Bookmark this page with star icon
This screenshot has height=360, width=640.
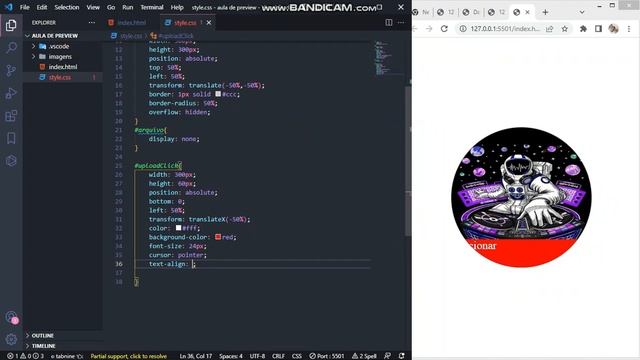pyautogui.click(x=564, y=29)
